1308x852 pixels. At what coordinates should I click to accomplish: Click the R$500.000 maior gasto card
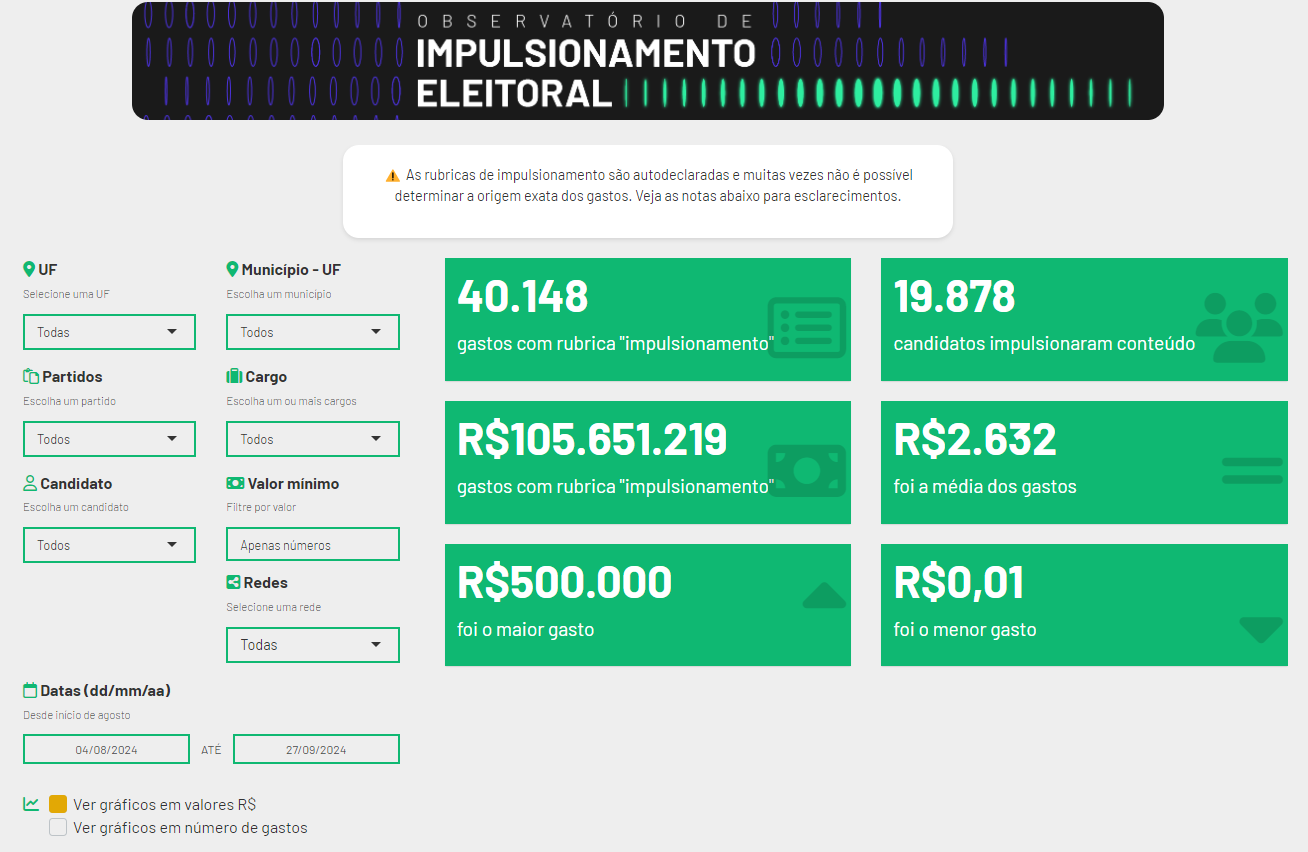pyautogui.click(x=648, y=605)
